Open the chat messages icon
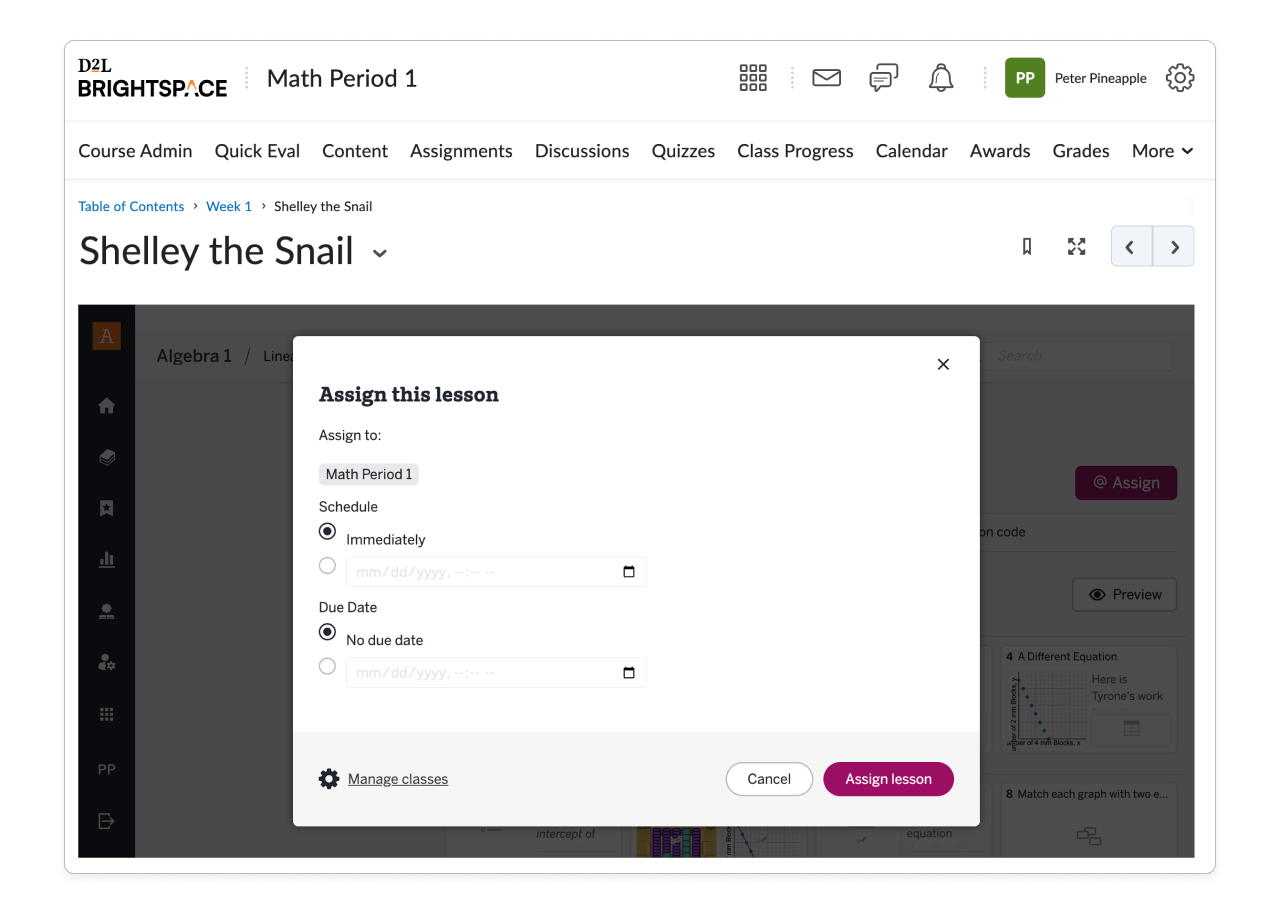Viewport: 1280px width, 914px height. (883, 77)
